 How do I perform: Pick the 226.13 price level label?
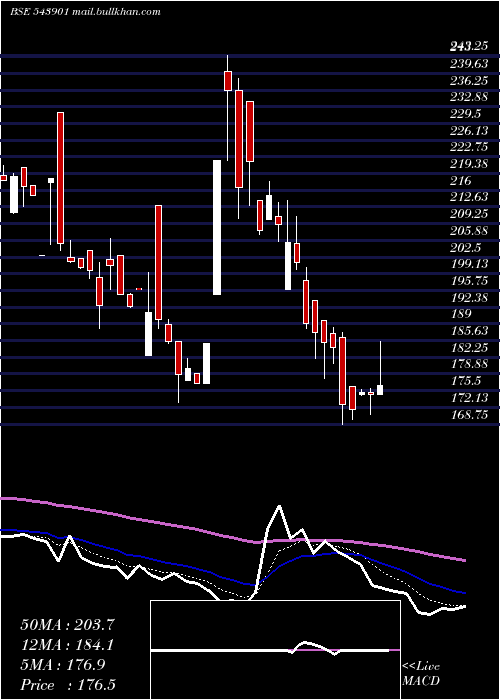tap(469, 130)
